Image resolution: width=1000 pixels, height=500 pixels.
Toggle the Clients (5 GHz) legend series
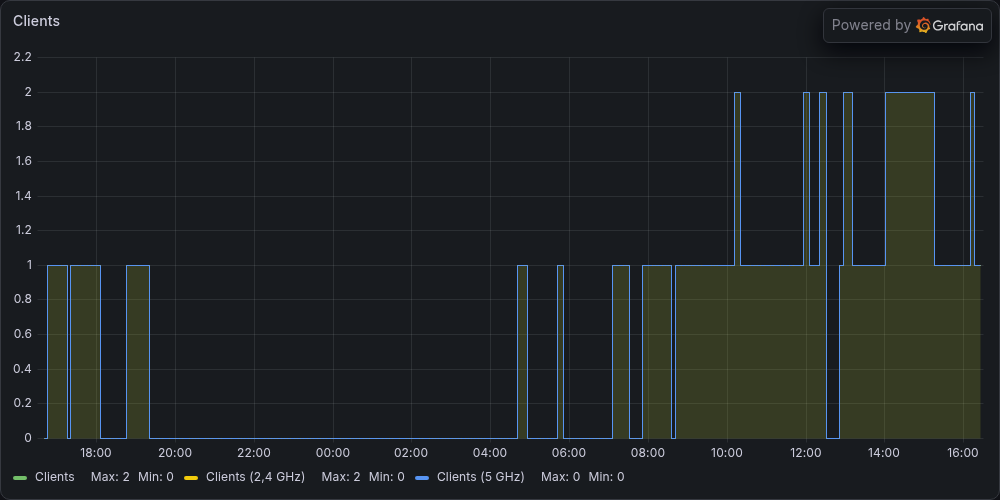(480, 477)
